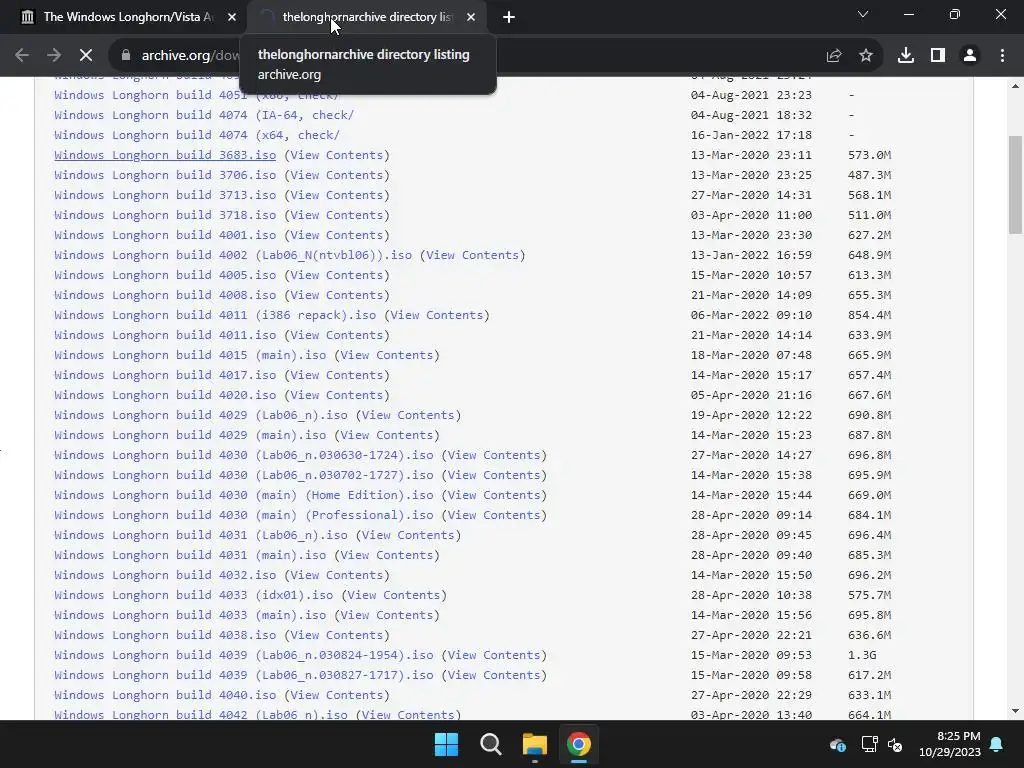Open Windows Longhorn build 4040.iso link
This screenshot has height=768, width=1024.
click(165, 695)
